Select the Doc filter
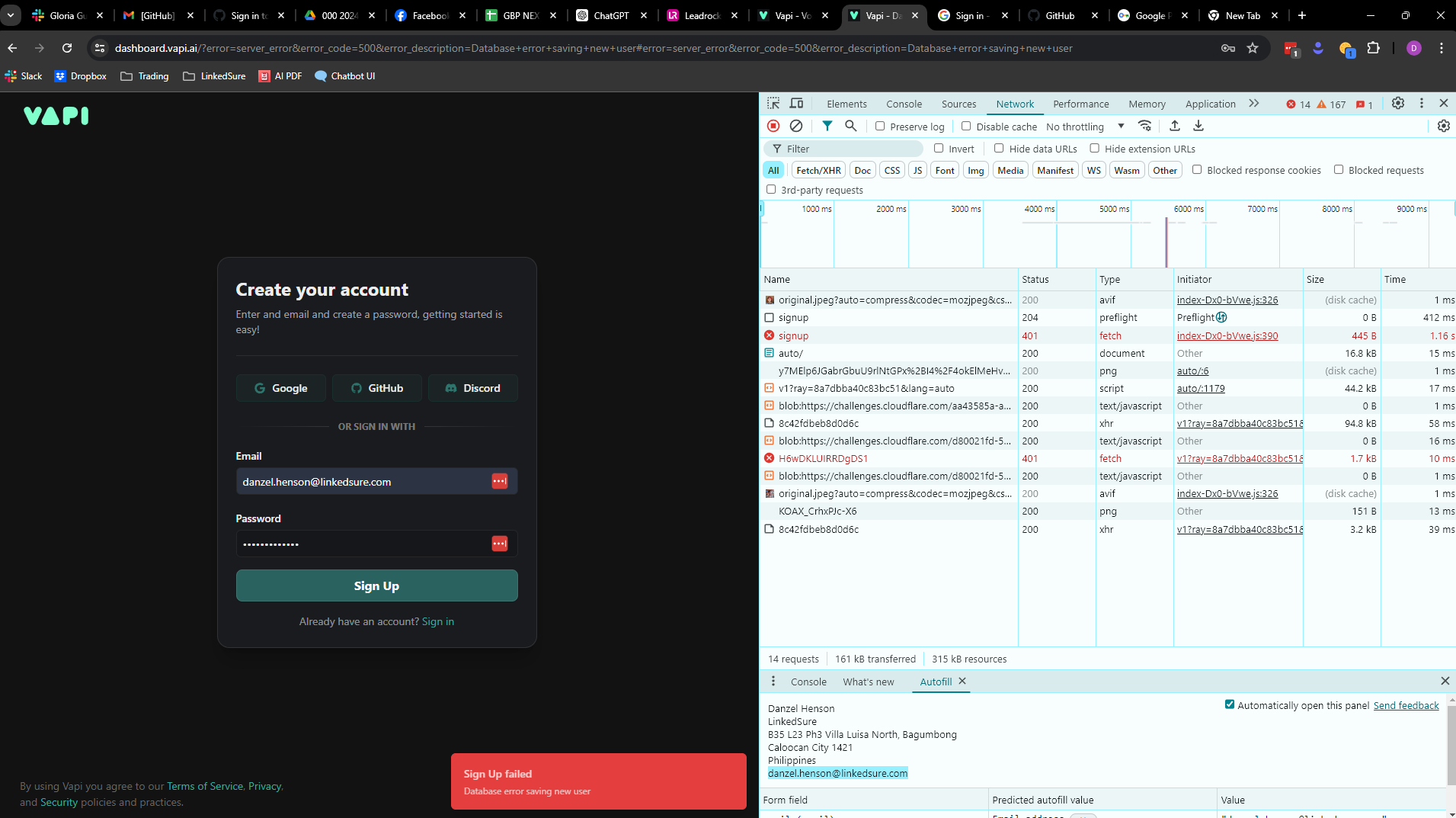This screenshot has width=1456, height=818. tap(862, 170)
